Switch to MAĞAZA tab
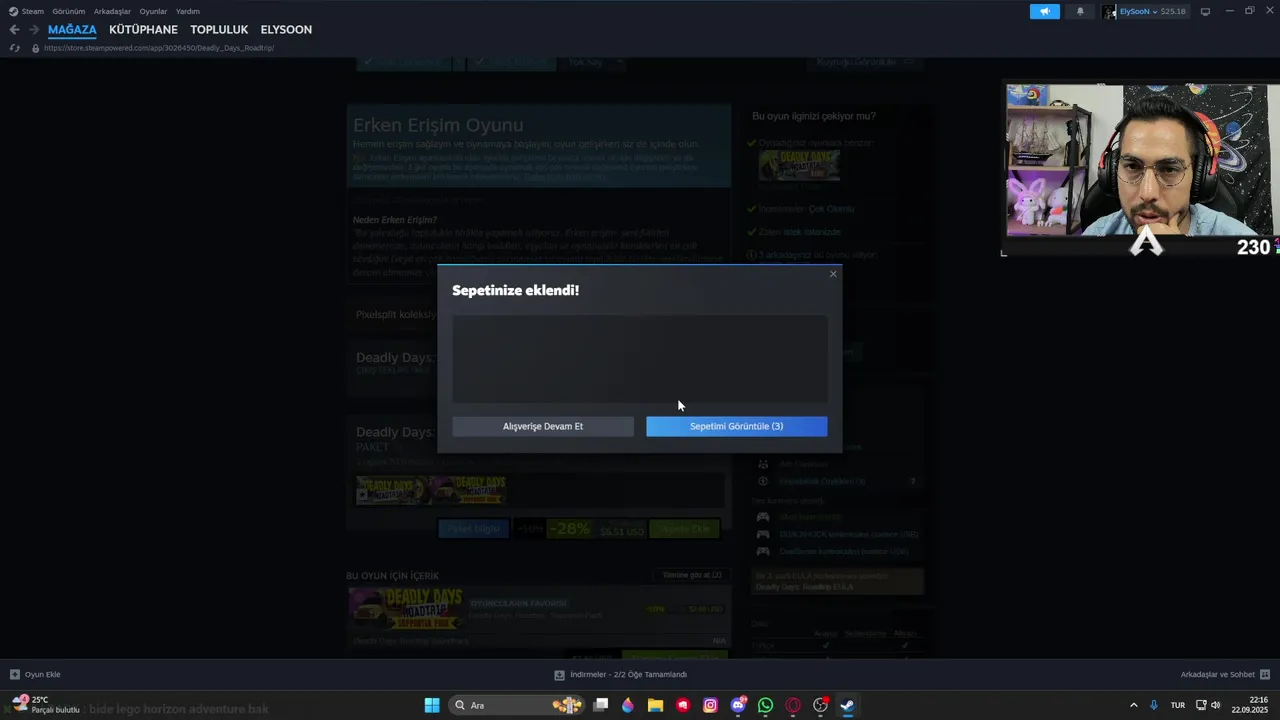The width and height of the screenshot is (1280, 720). pyautogui.click(x=72, y=29)
